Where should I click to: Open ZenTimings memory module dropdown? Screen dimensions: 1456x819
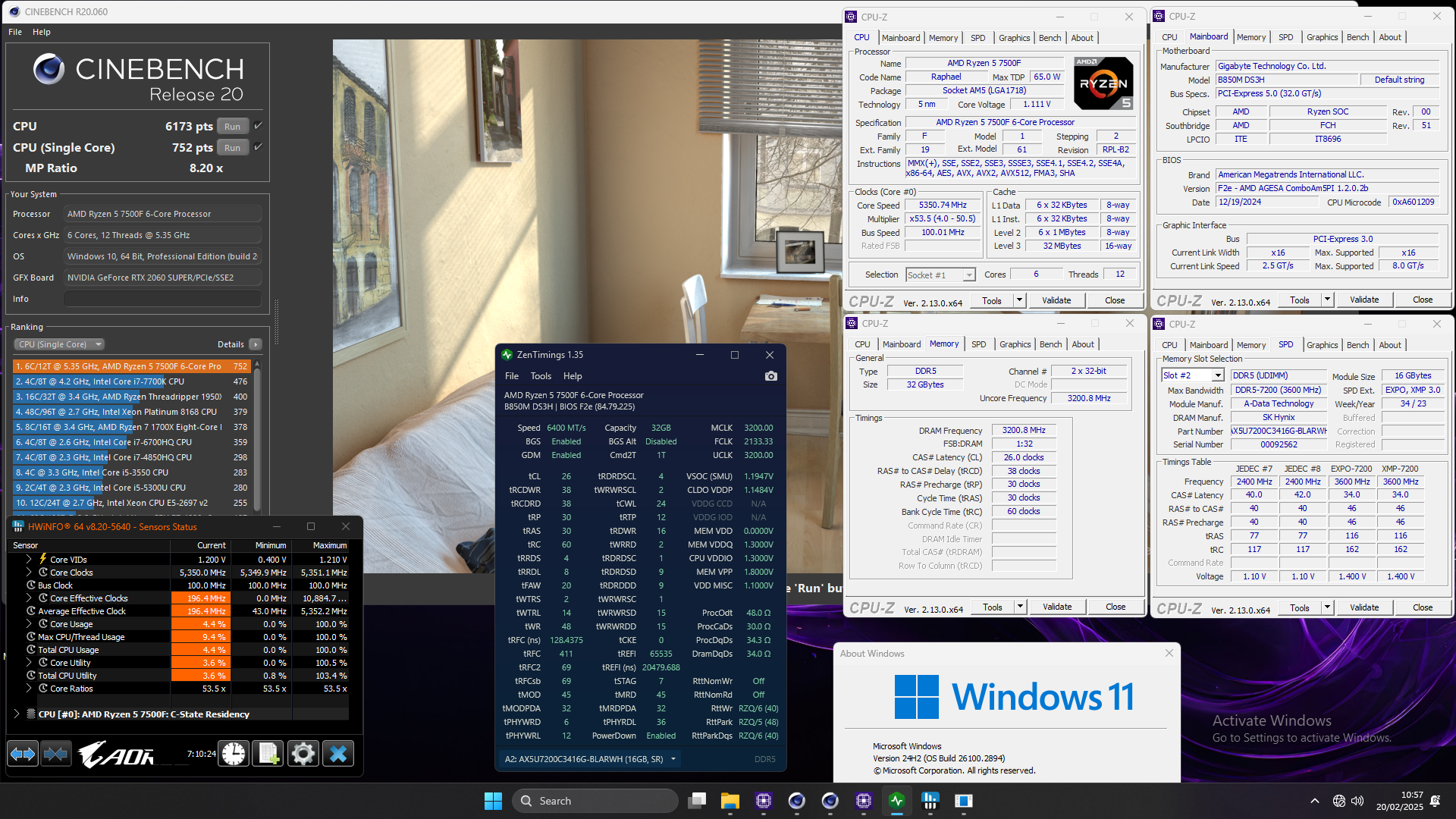673,759
